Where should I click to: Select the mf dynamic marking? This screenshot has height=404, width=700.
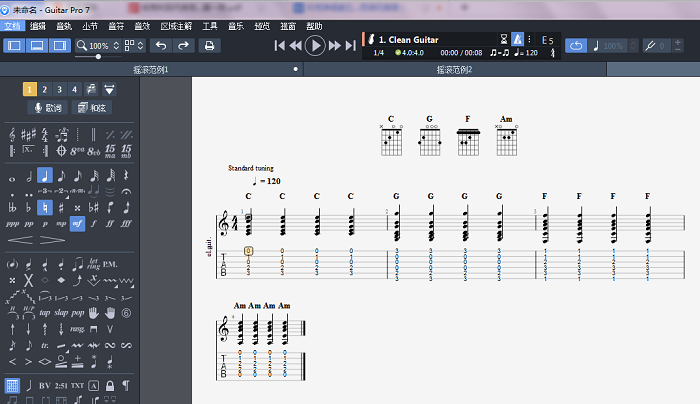click(x=78, y=224)
